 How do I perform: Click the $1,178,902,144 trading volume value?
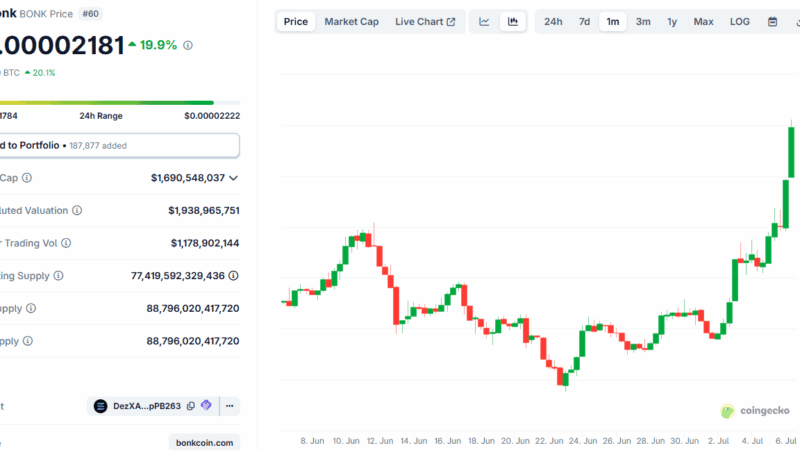pos(205,243)
